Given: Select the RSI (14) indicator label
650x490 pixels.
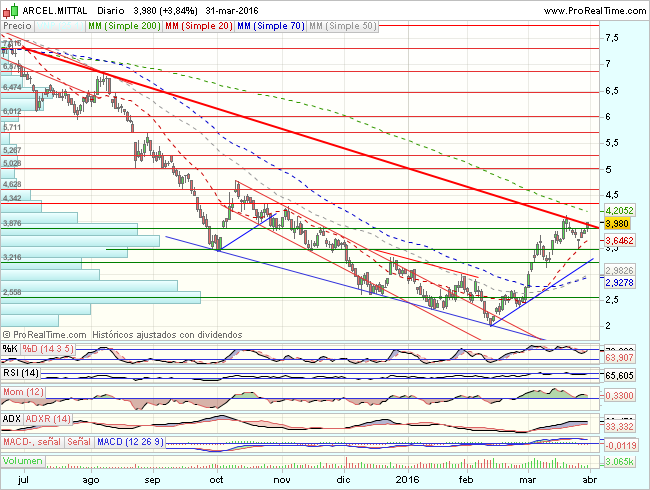Looking at the screenshot, I should [x=21, y=373].
